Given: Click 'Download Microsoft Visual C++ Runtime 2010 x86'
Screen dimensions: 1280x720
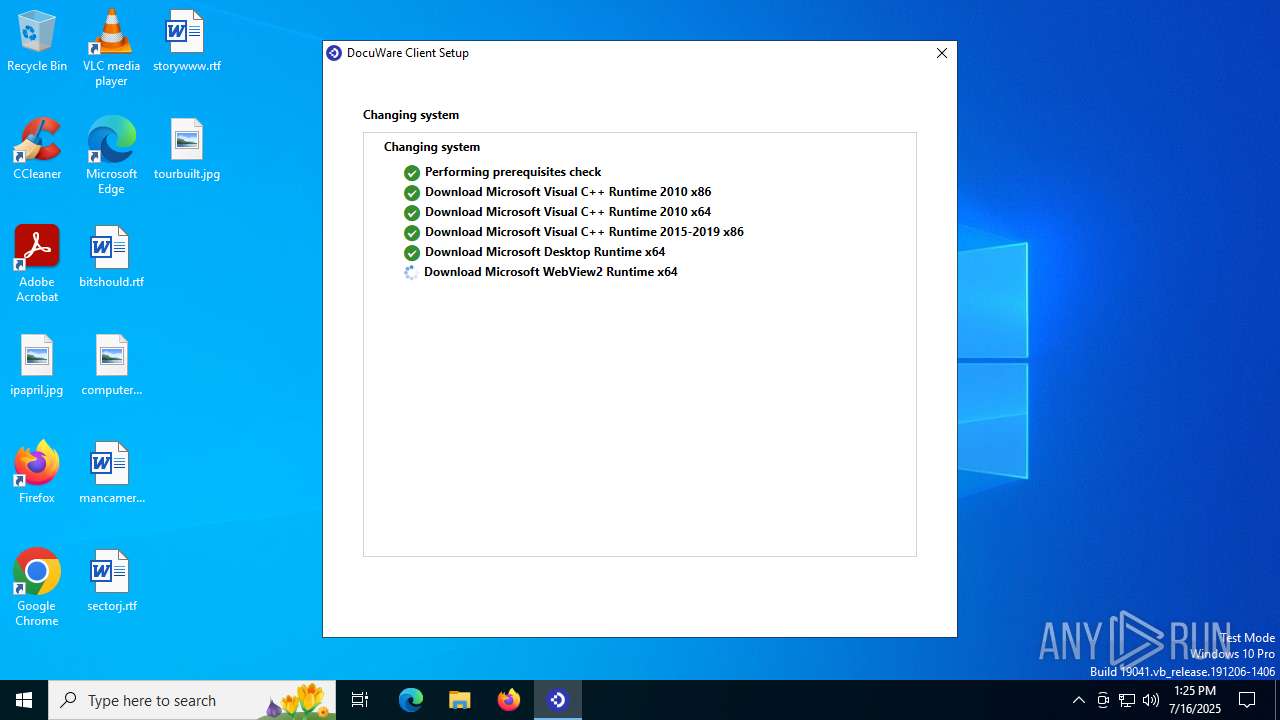Looking at the screenshot, I should click(x=568, y=192).
